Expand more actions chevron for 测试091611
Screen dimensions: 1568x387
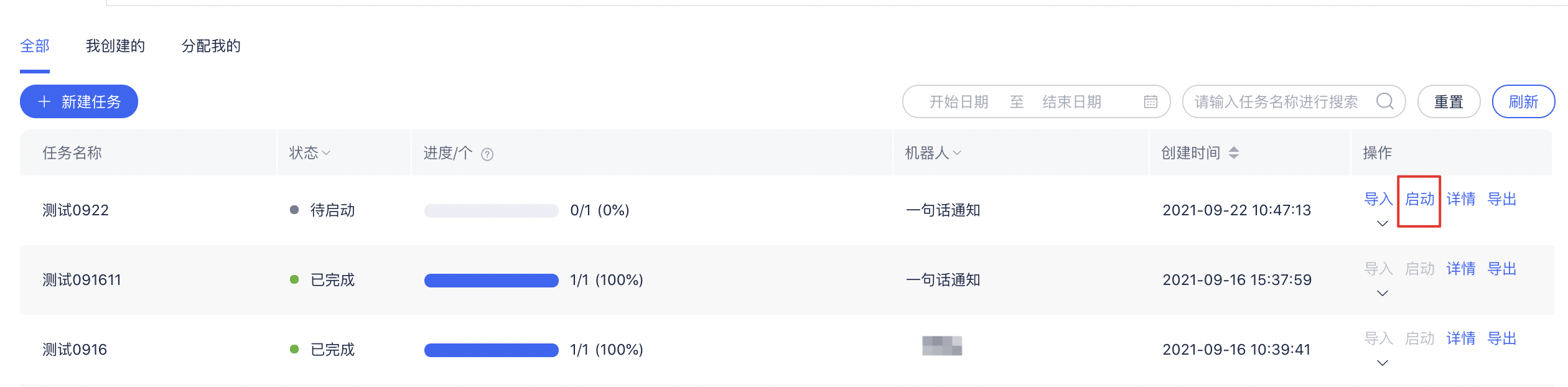point(1383,293)
